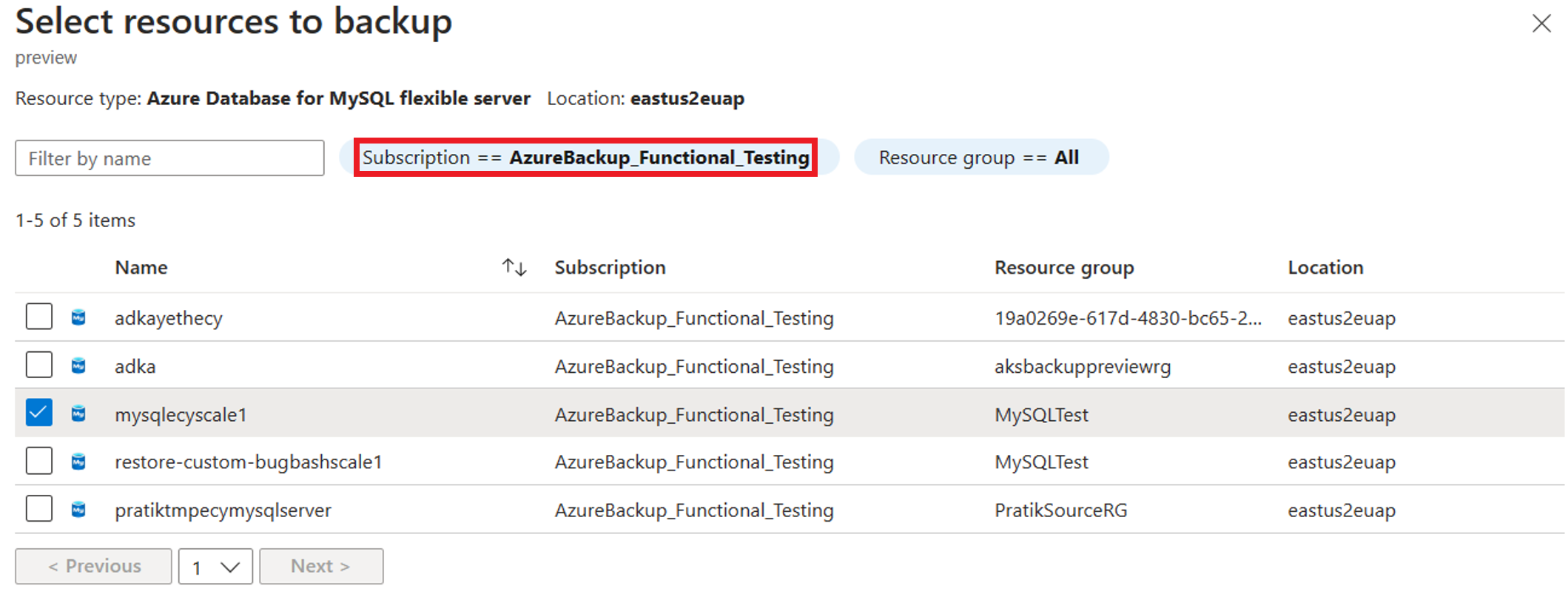The height and width of the screenshot is (597, 1568).
Task: Tick the adka server checkbox
Action: [39, 365]
